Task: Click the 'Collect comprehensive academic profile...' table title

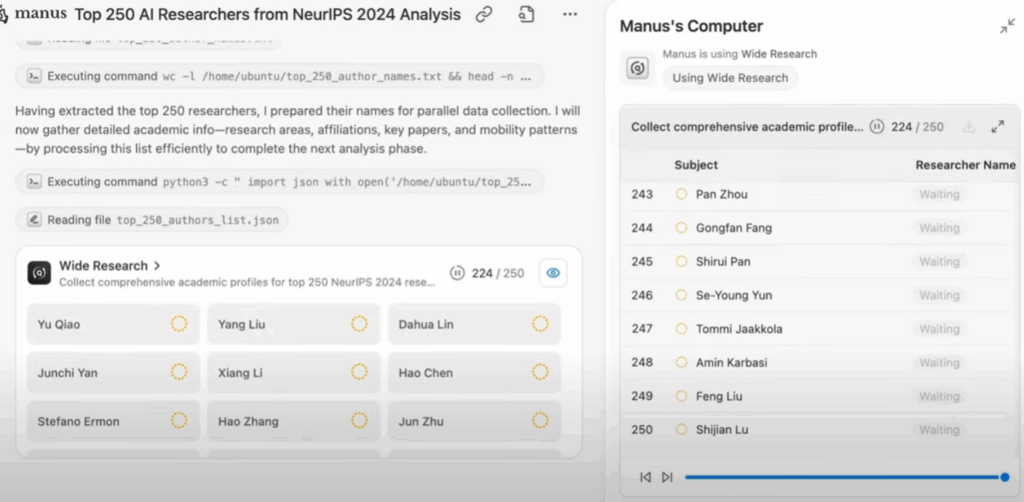Action: pos(747,127)
